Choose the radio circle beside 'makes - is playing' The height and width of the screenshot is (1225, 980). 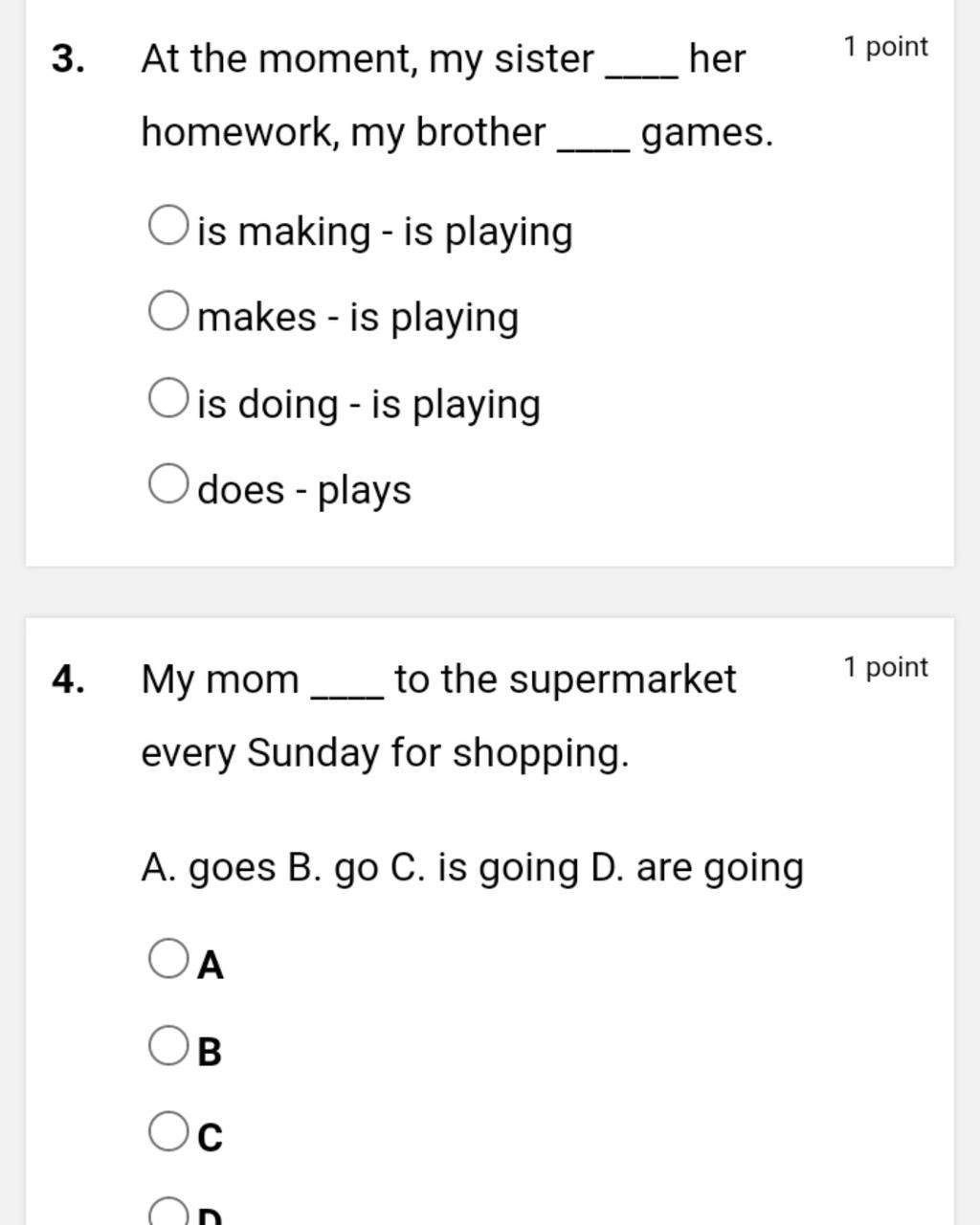pyautogui.click(x=167, y=312)
